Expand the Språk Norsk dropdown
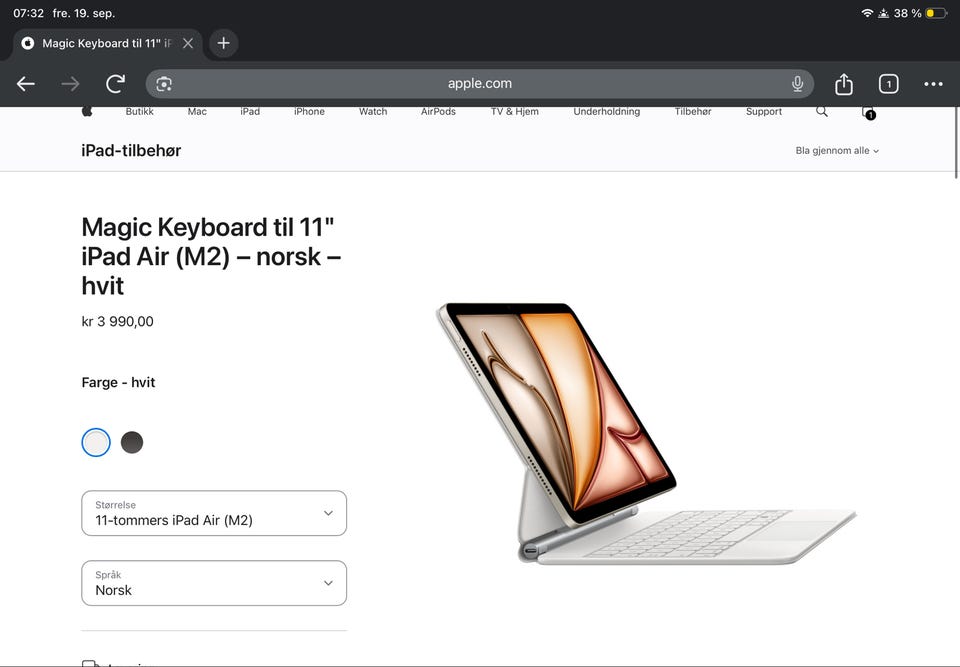The height and width of the screenshot is (667, 960). (x=214, y=583)
